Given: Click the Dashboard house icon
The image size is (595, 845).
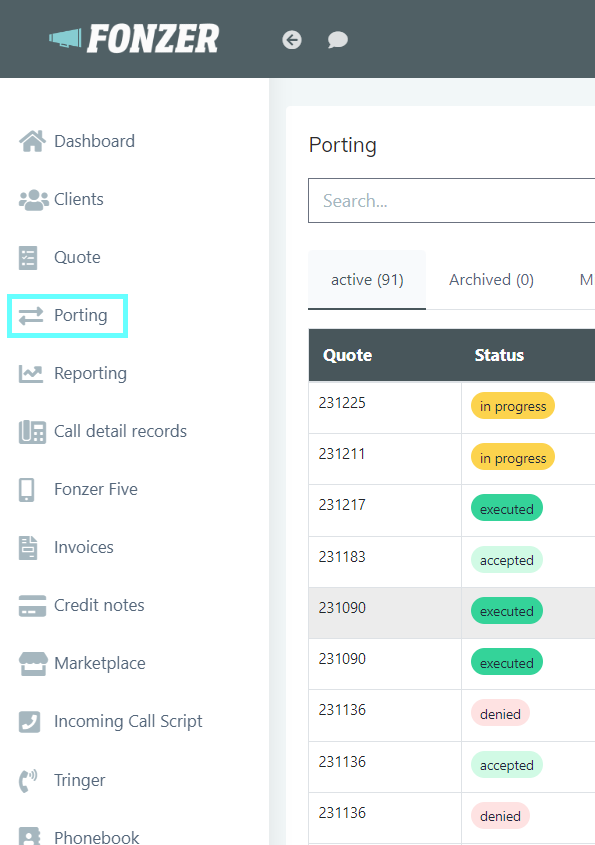Looking at the screenshot, I should (x=32, y=141).
